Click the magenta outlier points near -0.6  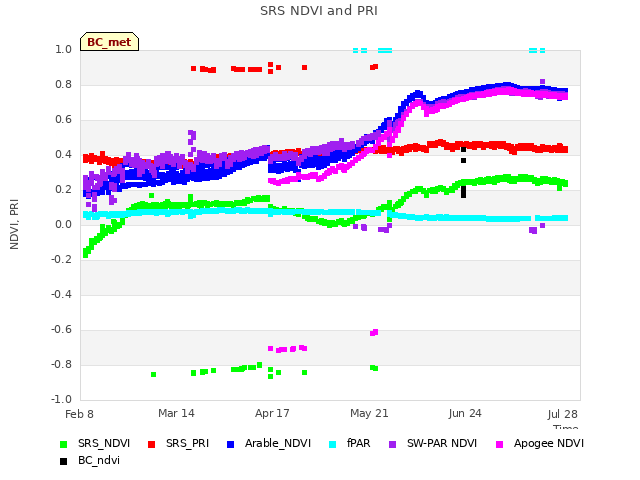(x=374, y=332)
